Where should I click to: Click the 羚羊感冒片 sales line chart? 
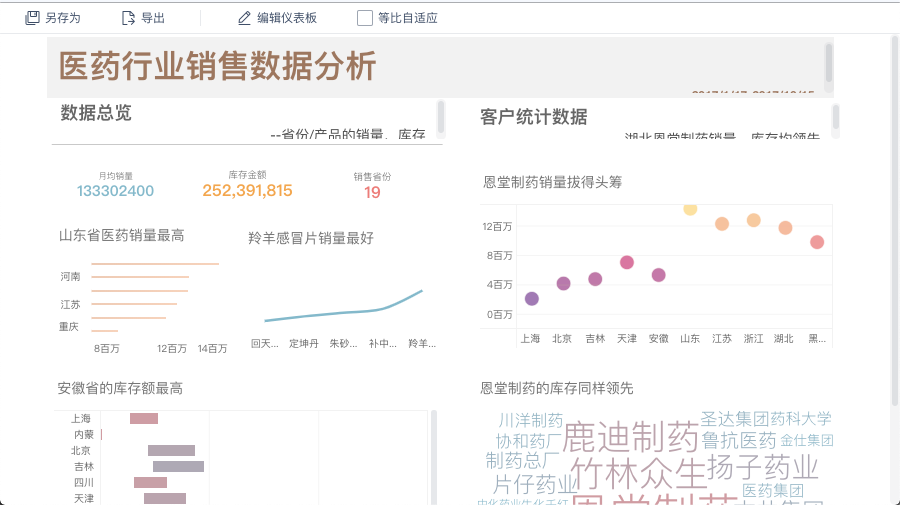344,308
